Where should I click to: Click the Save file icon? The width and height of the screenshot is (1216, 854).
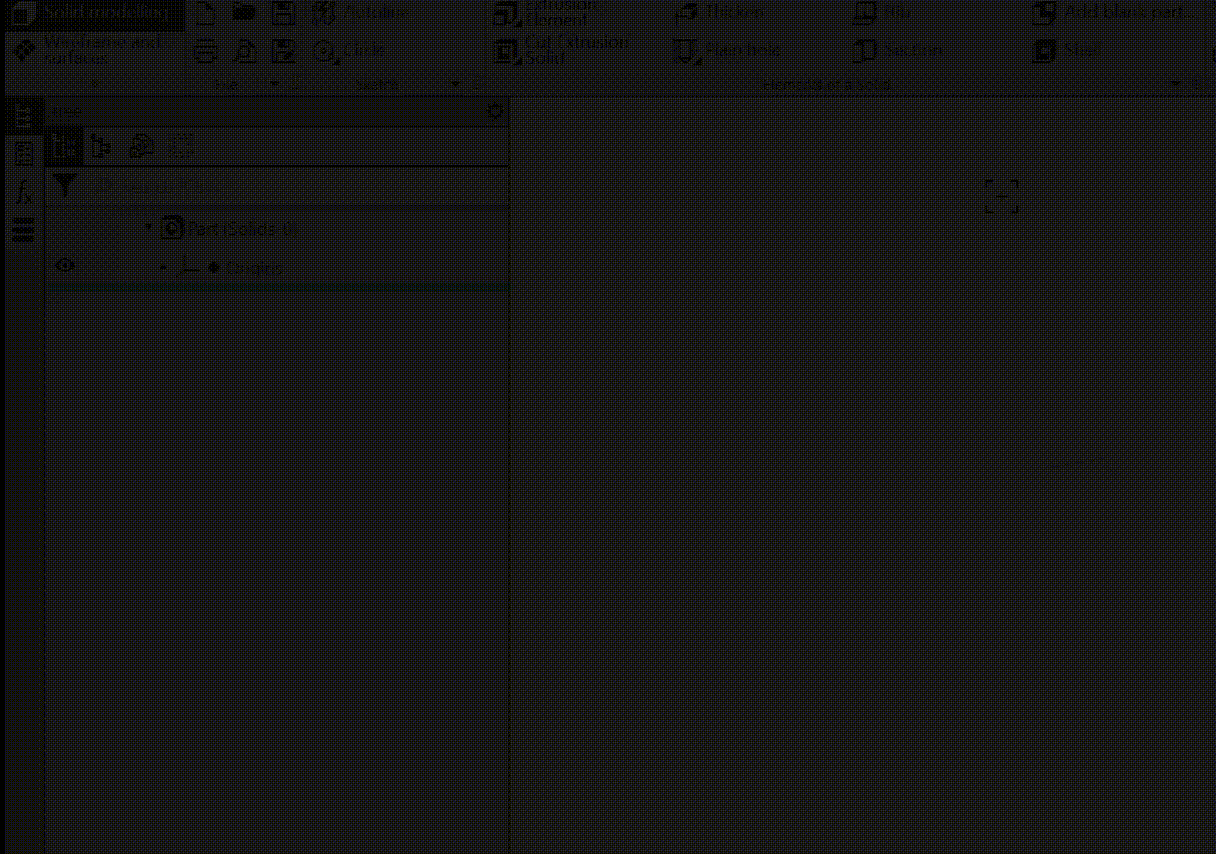[284, 13]
